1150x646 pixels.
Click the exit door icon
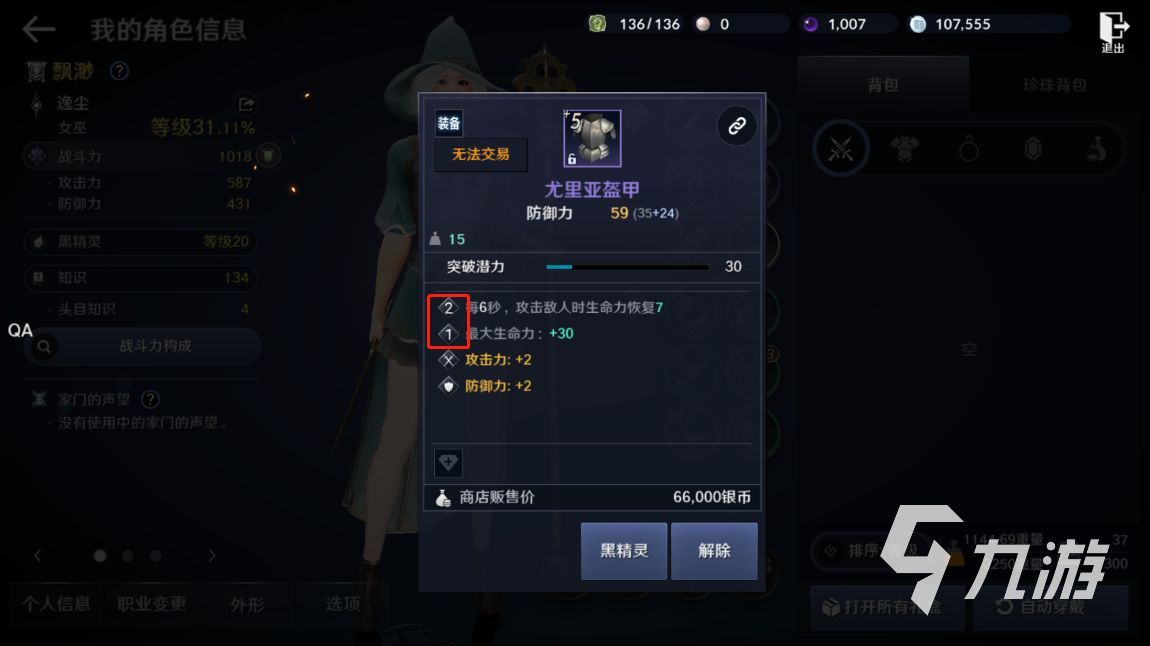click(1113, 32)
